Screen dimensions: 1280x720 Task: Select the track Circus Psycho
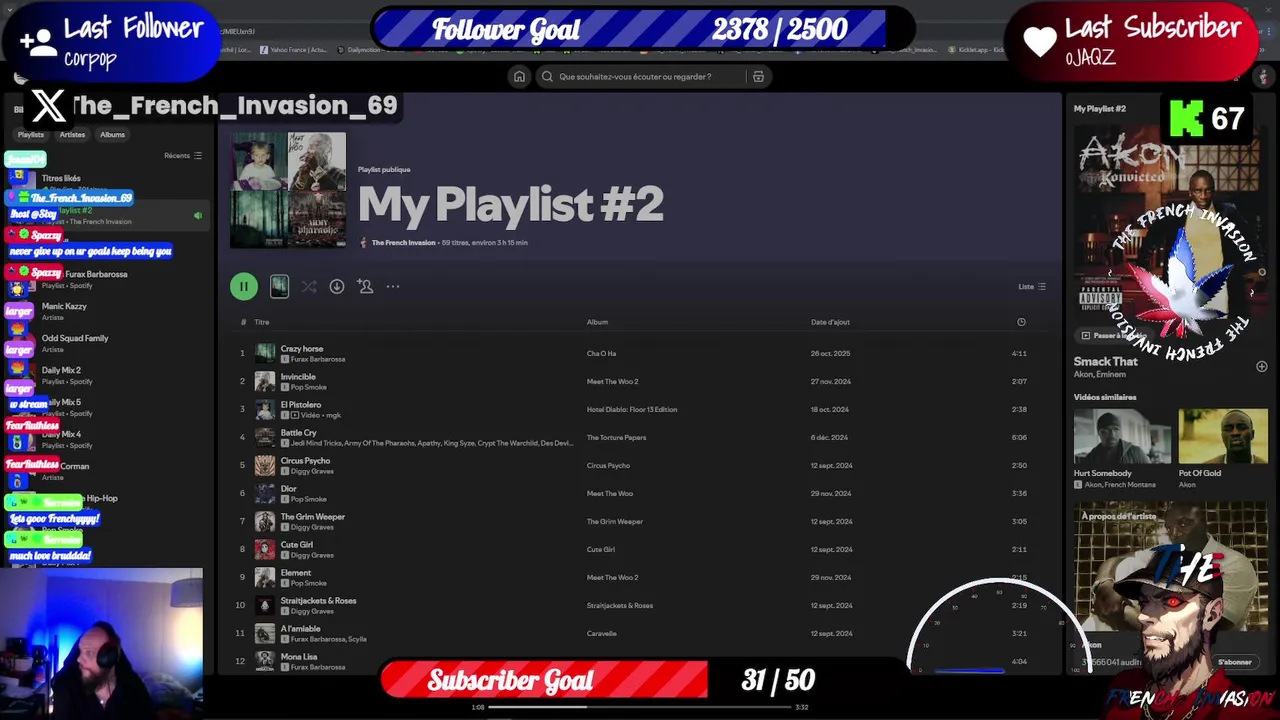pyautogui.click(x=305, y=461)
